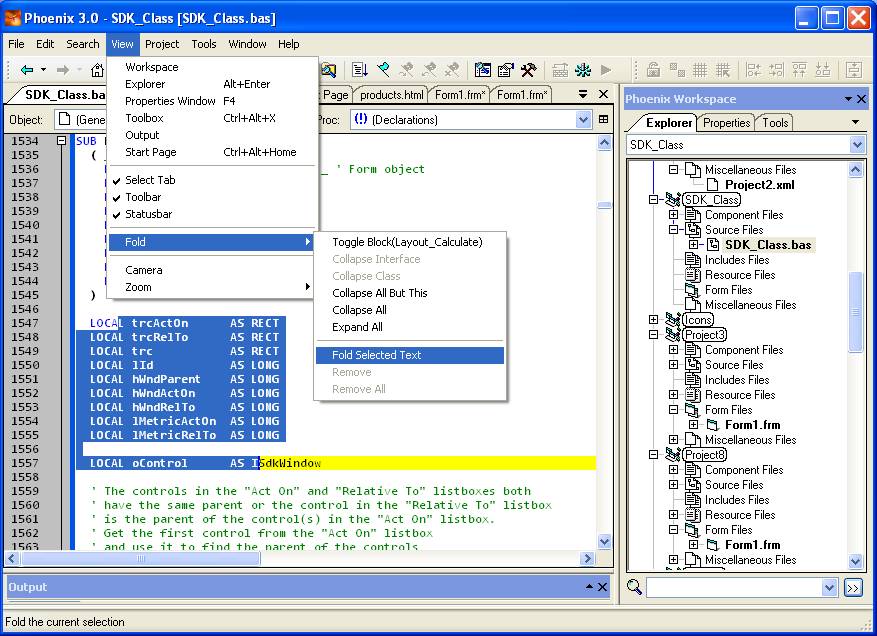877x636 pixels.
Task: Click the align-right edges layout icon
Action: pyautogui.click(x=776, y=70)
